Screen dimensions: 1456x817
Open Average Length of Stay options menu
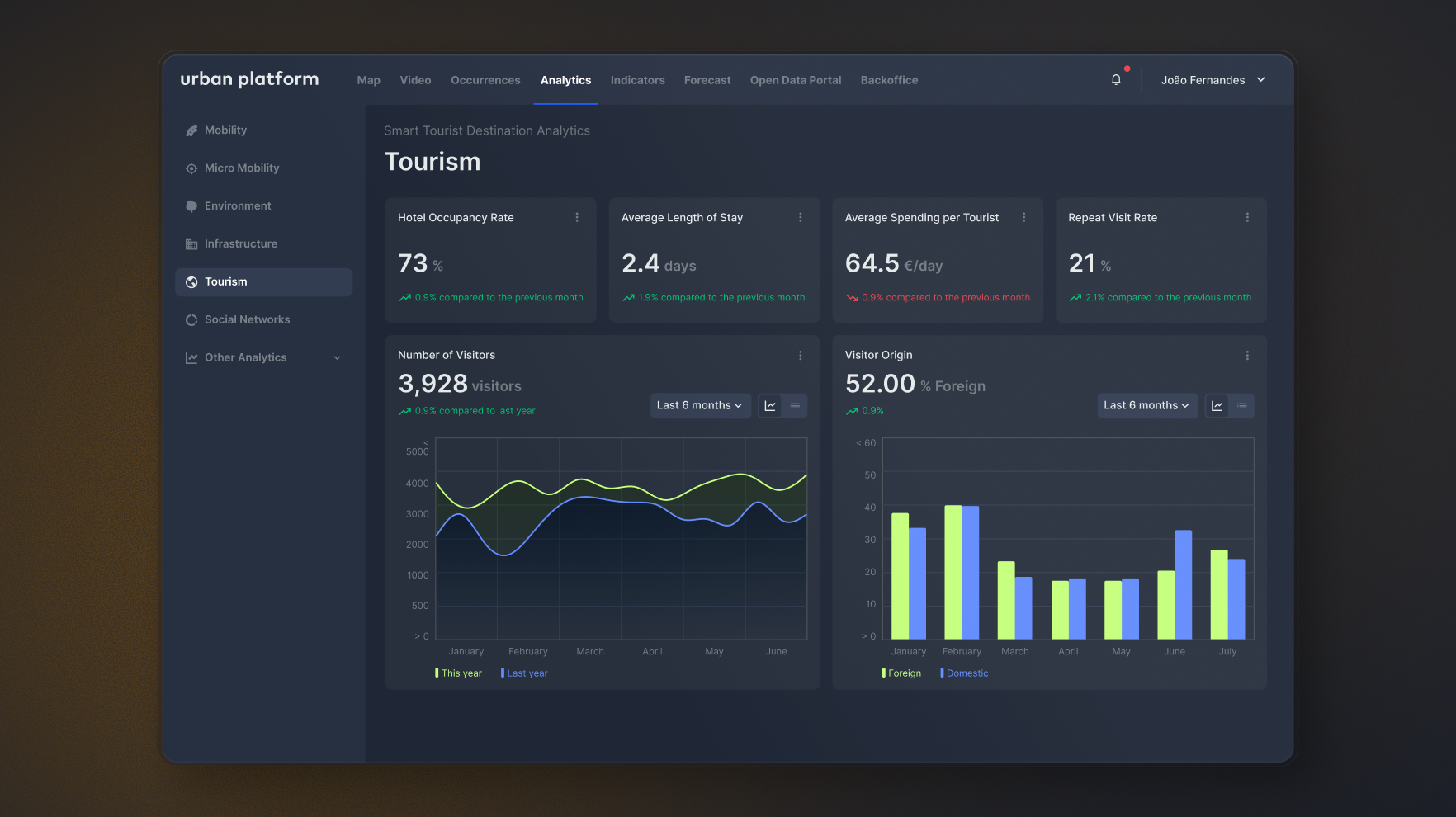tap(800, 218)
